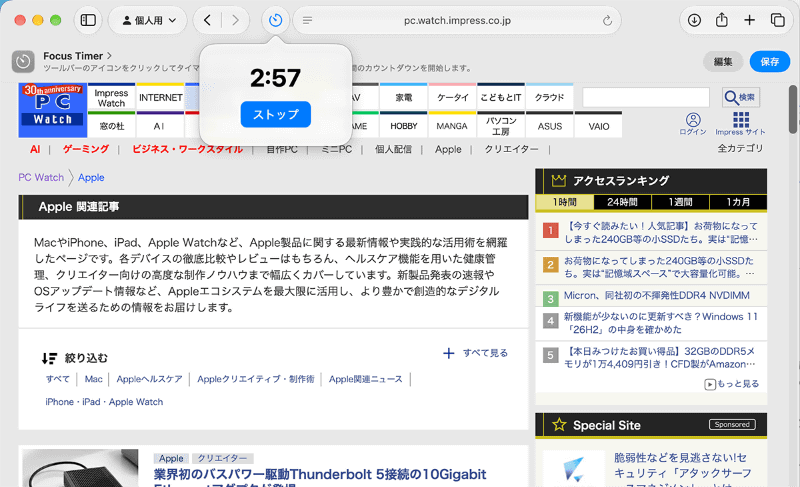Open ビジネス・ワークスタイル category link
The height and width of the screenshot is (487, 800).
point(187,149)
